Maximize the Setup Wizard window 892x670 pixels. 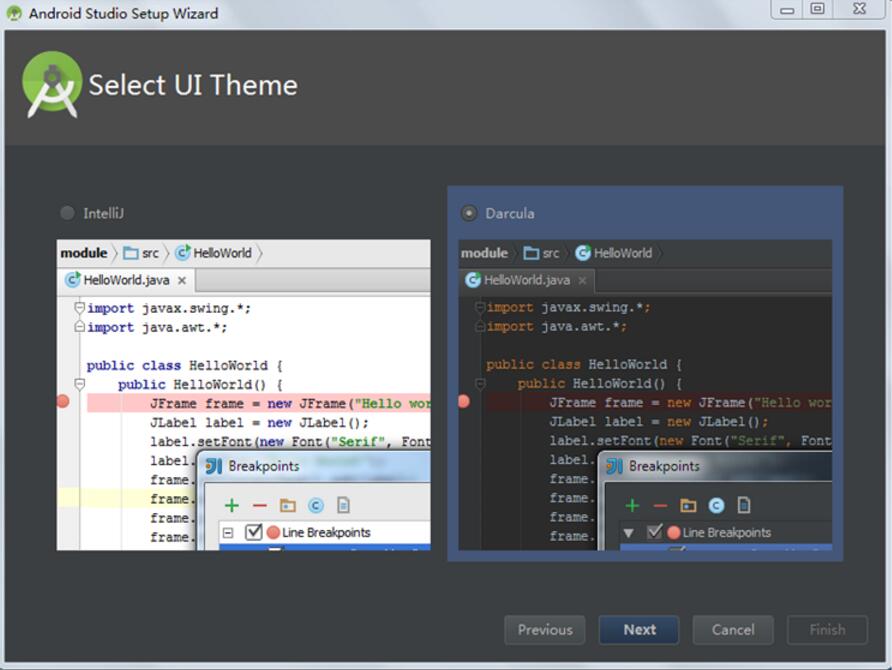pos(817,9)
